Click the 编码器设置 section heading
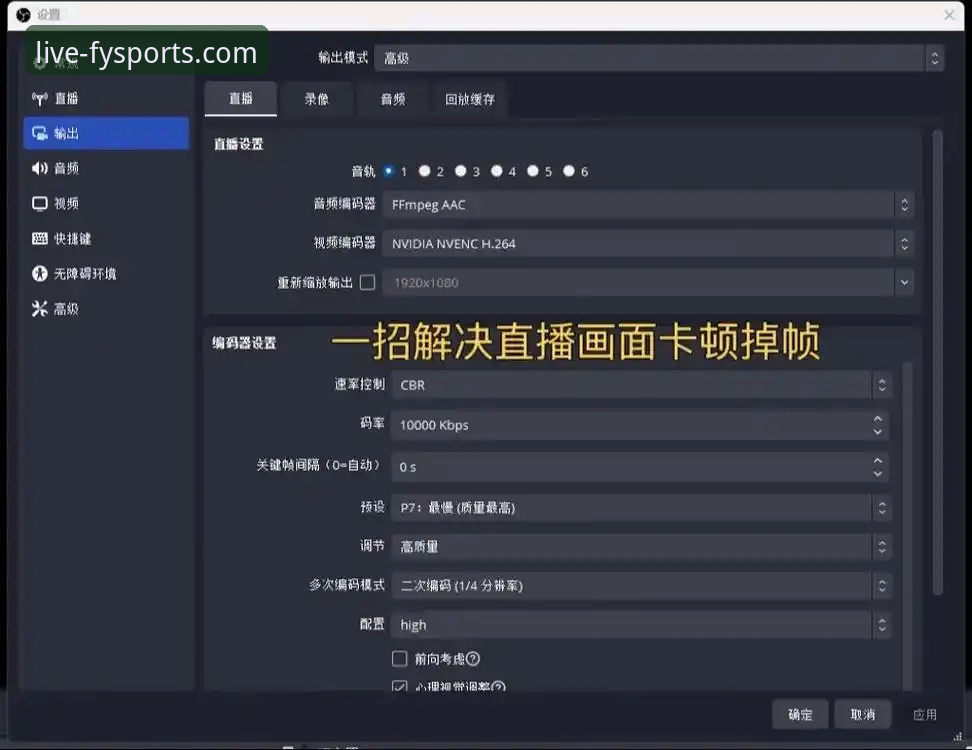972x750 pixels. (x=244, y=343)
